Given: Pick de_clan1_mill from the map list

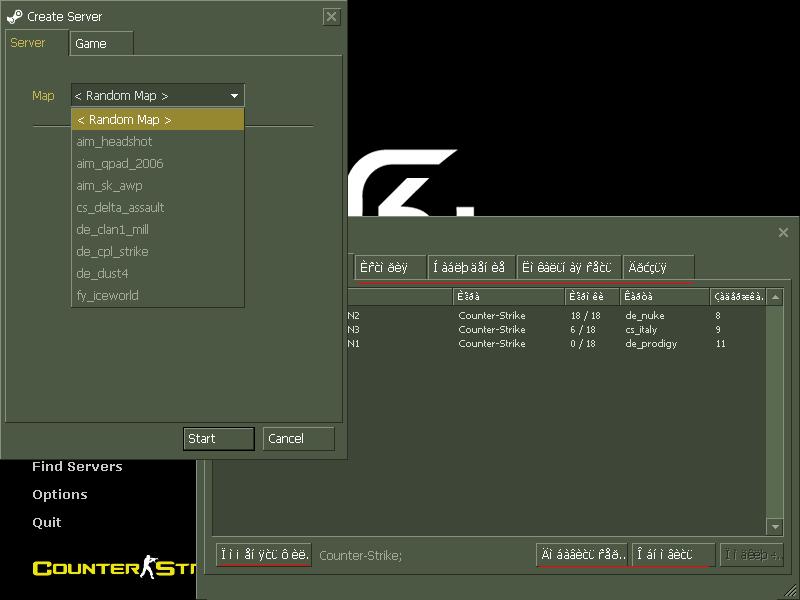Looking at the screenshot, I should point(158,230).
